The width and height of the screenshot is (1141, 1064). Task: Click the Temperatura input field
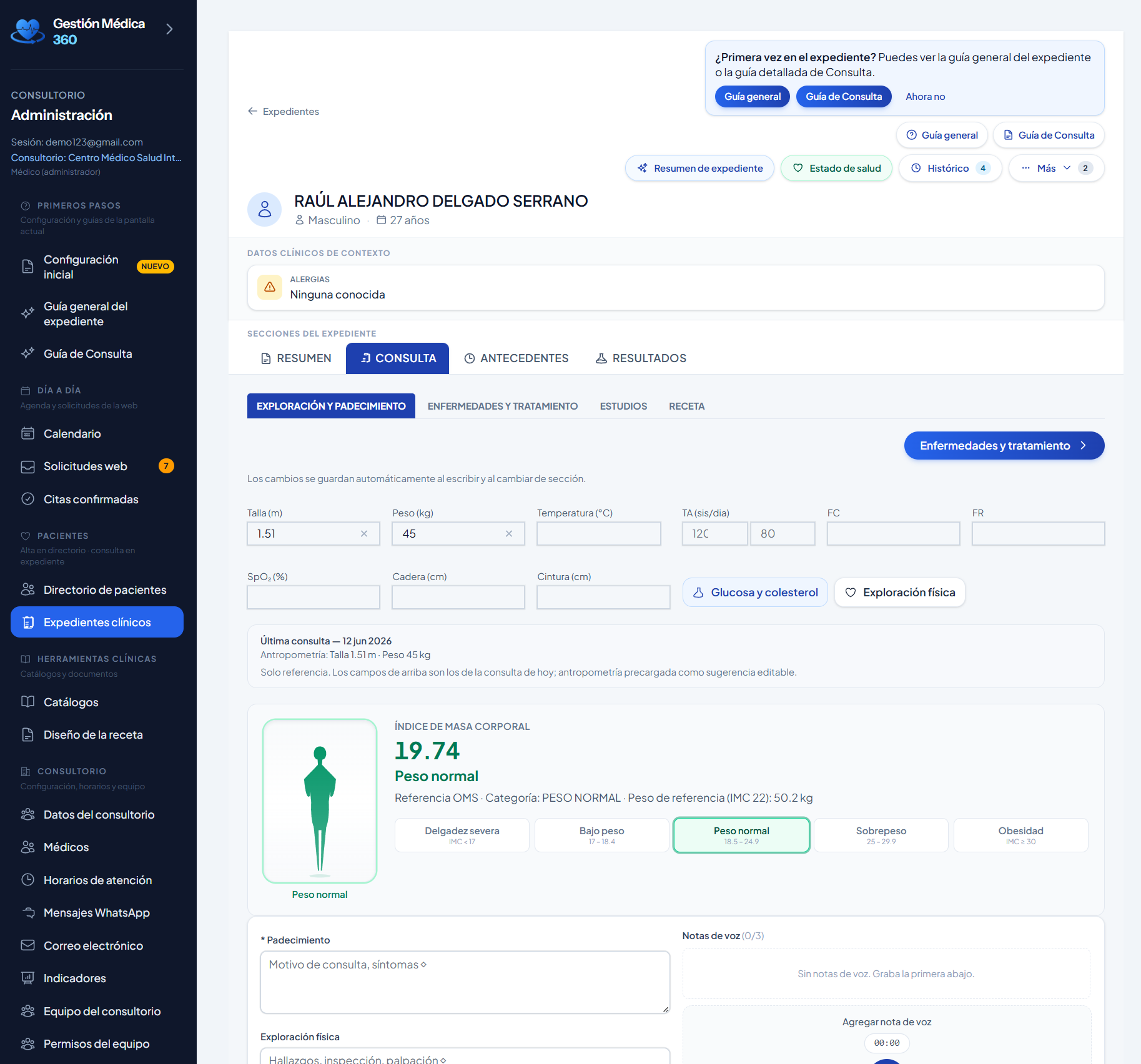599,534
